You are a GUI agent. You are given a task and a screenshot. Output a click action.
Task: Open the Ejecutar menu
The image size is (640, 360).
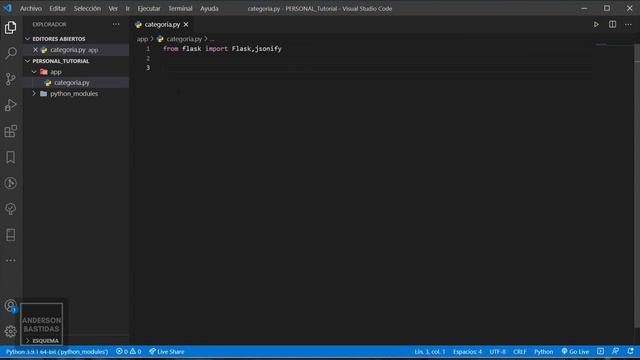coord(149,8)
